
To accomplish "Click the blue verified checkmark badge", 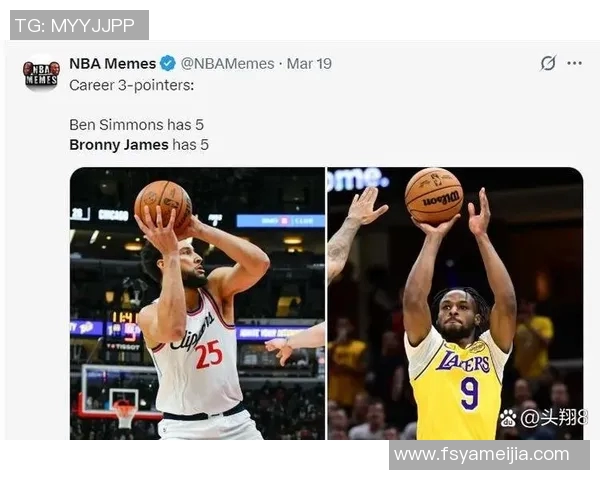I will [x=168, y=63].
